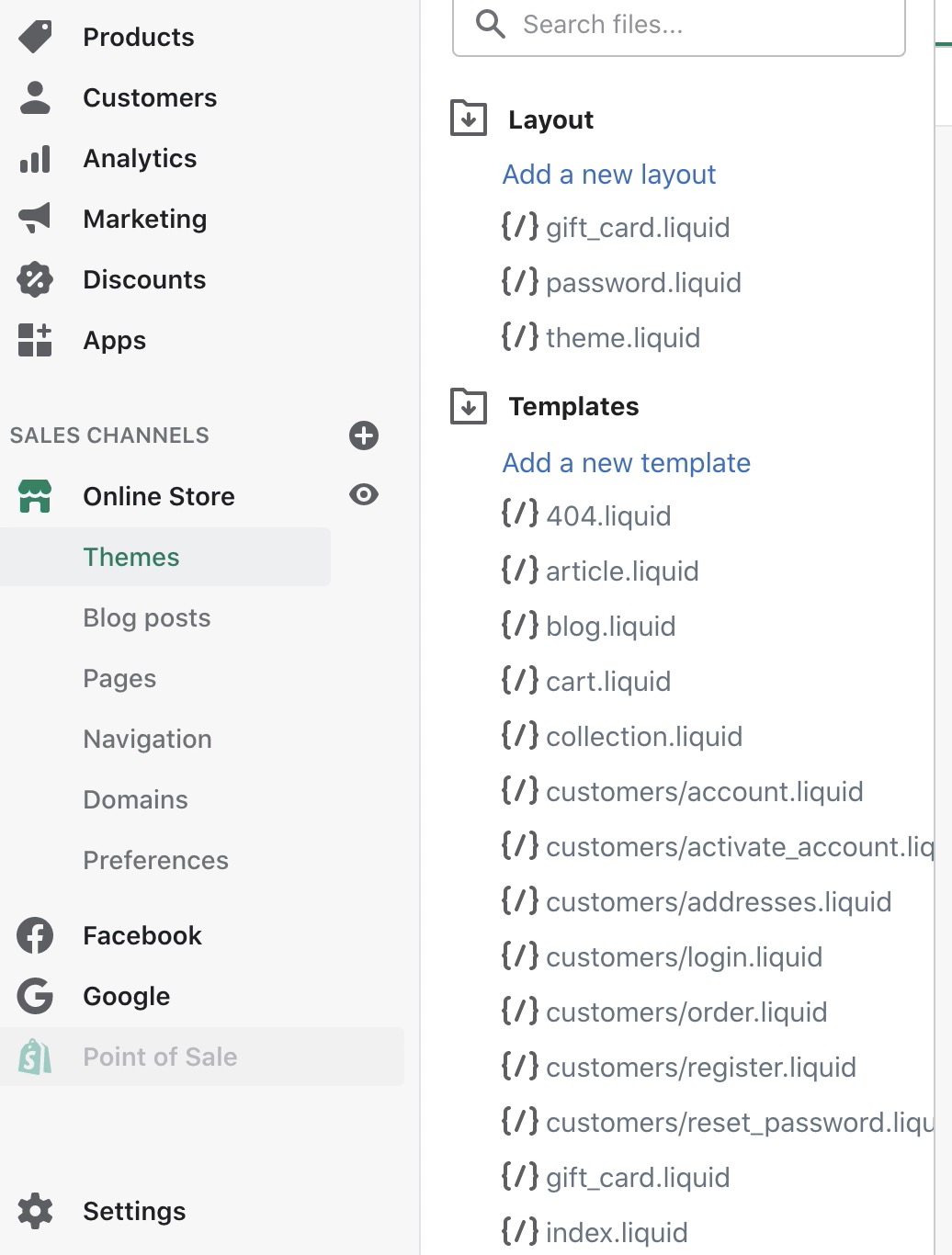Open theme.liquid file in Layout
Image resolution: width=952 pixels, height=1255 pixels.
pos(622,338)
